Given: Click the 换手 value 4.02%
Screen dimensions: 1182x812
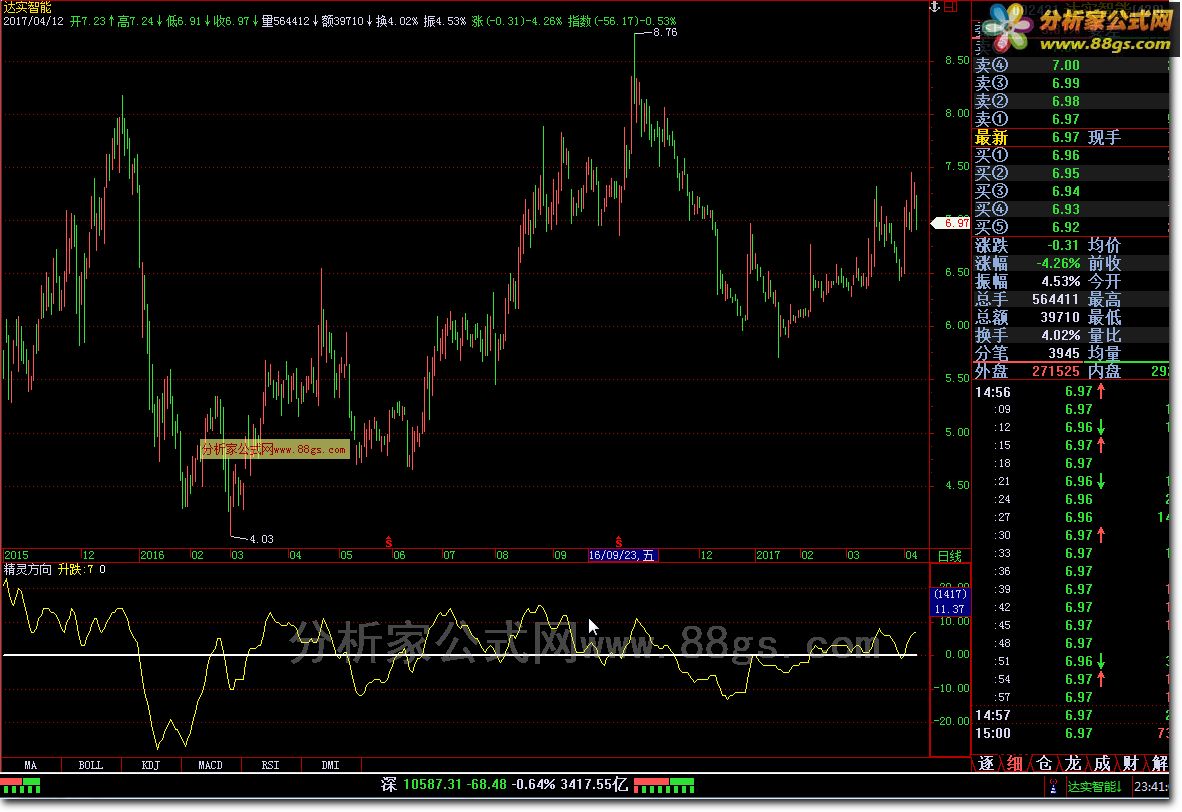Looking at the screenshot, I should click(x=1061, y=336).
